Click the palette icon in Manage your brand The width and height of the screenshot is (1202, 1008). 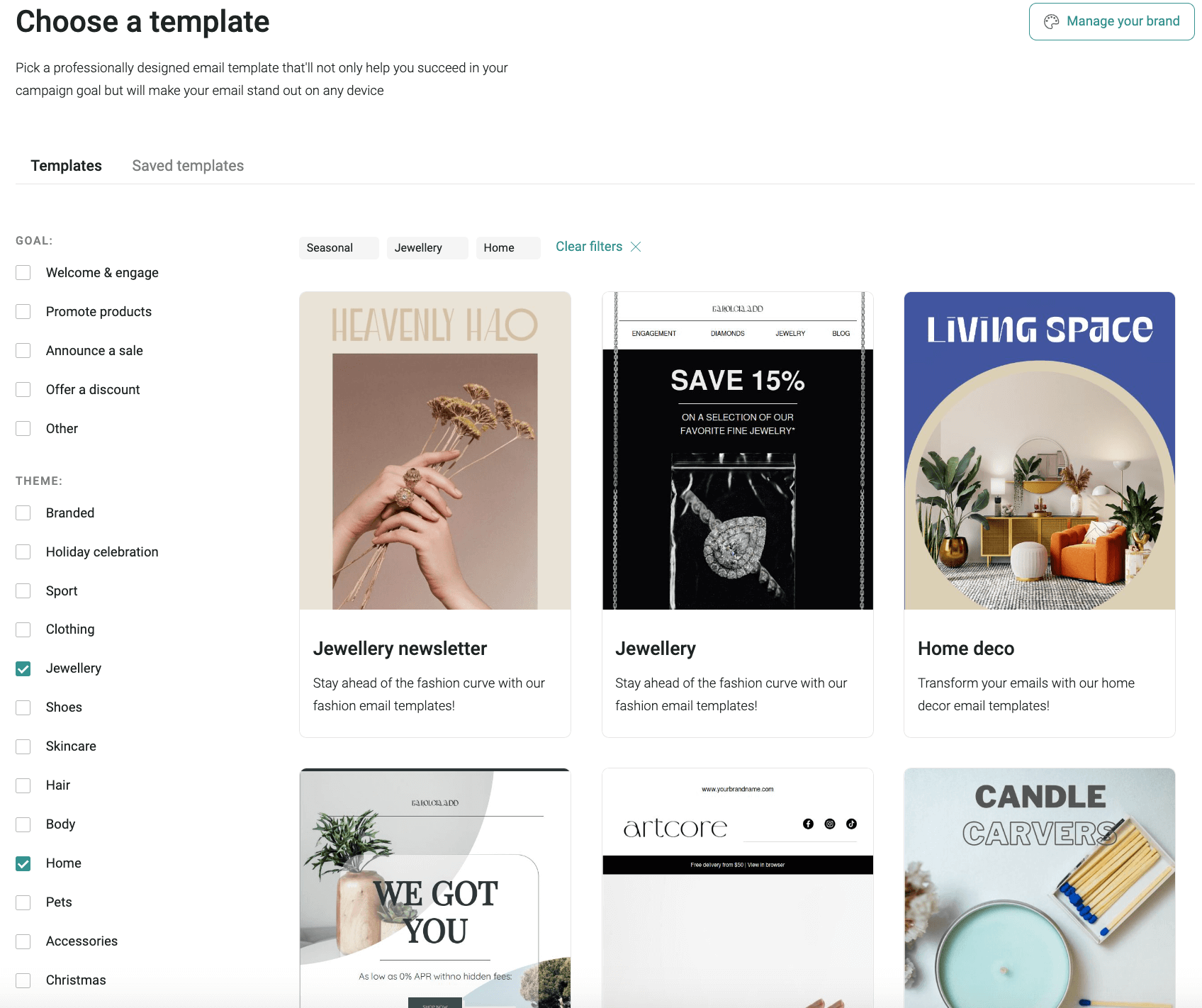[1051, 22]
